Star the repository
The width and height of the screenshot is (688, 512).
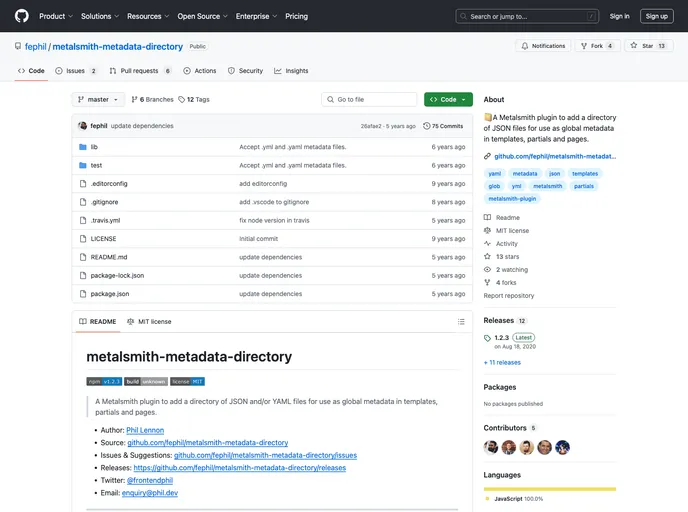pyautogui.click(x=649, y=46)
